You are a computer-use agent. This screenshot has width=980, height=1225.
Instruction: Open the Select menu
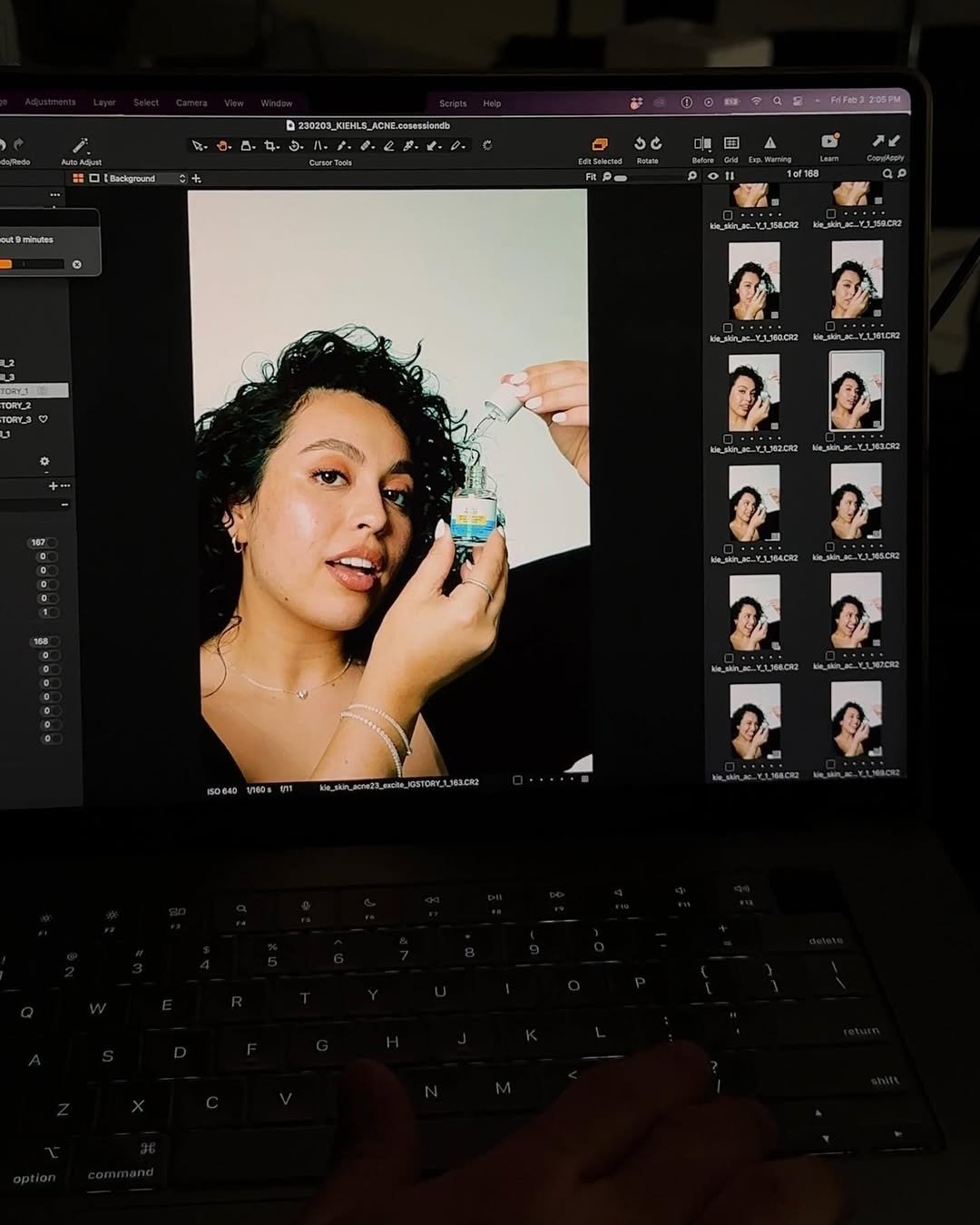click(x=146, y=103)
